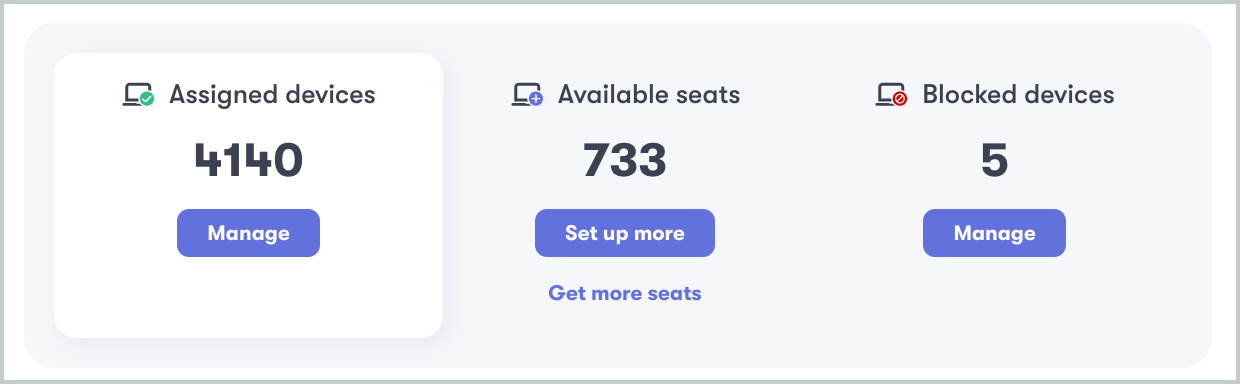1240x384 pixels.
Task: Click the blue plus badge on seats icon
Action: point(536,100)
